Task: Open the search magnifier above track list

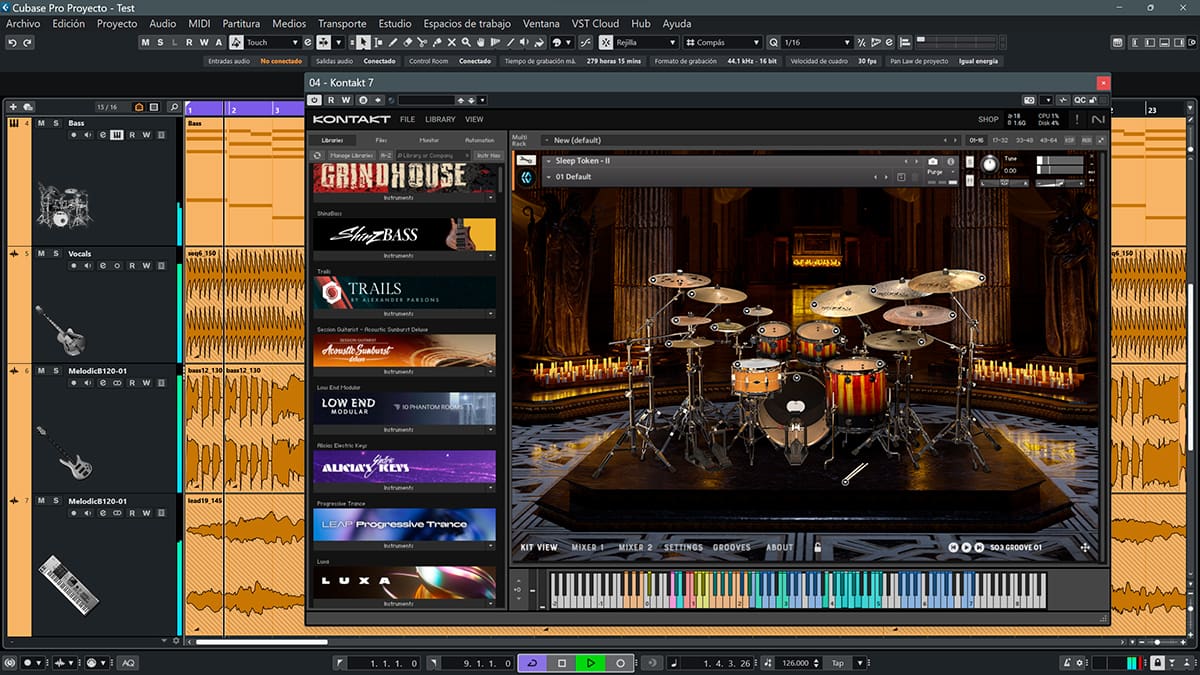Action: click(x=175, y=107)
